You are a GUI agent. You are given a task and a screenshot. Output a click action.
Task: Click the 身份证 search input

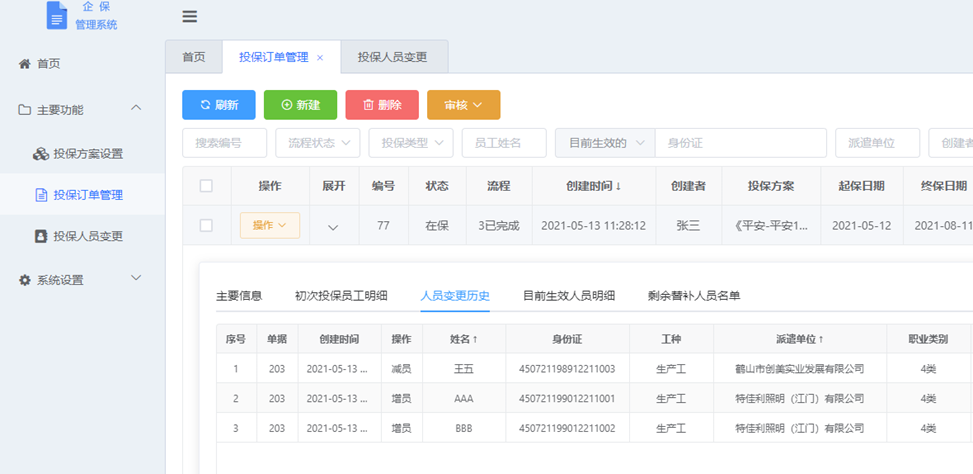coord(740,143)
